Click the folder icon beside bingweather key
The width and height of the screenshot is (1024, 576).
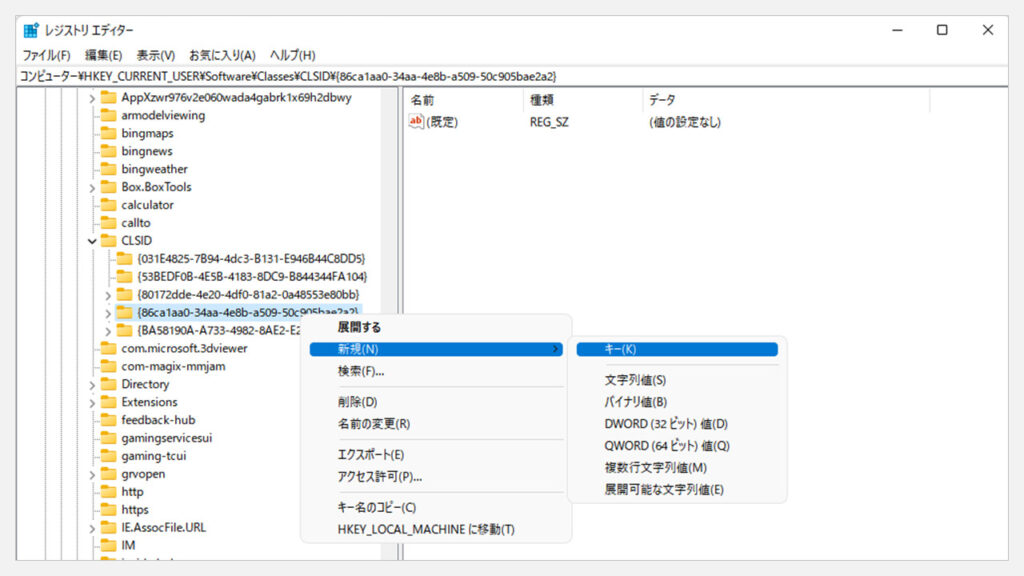108,169
